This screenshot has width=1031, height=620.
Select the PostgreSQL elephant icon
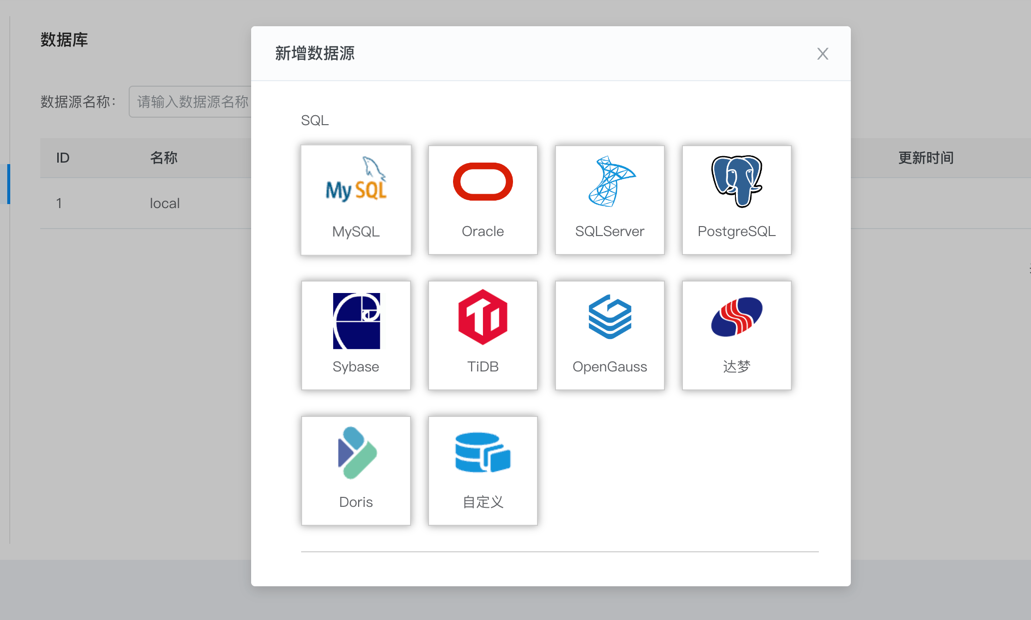coord(736,181)
